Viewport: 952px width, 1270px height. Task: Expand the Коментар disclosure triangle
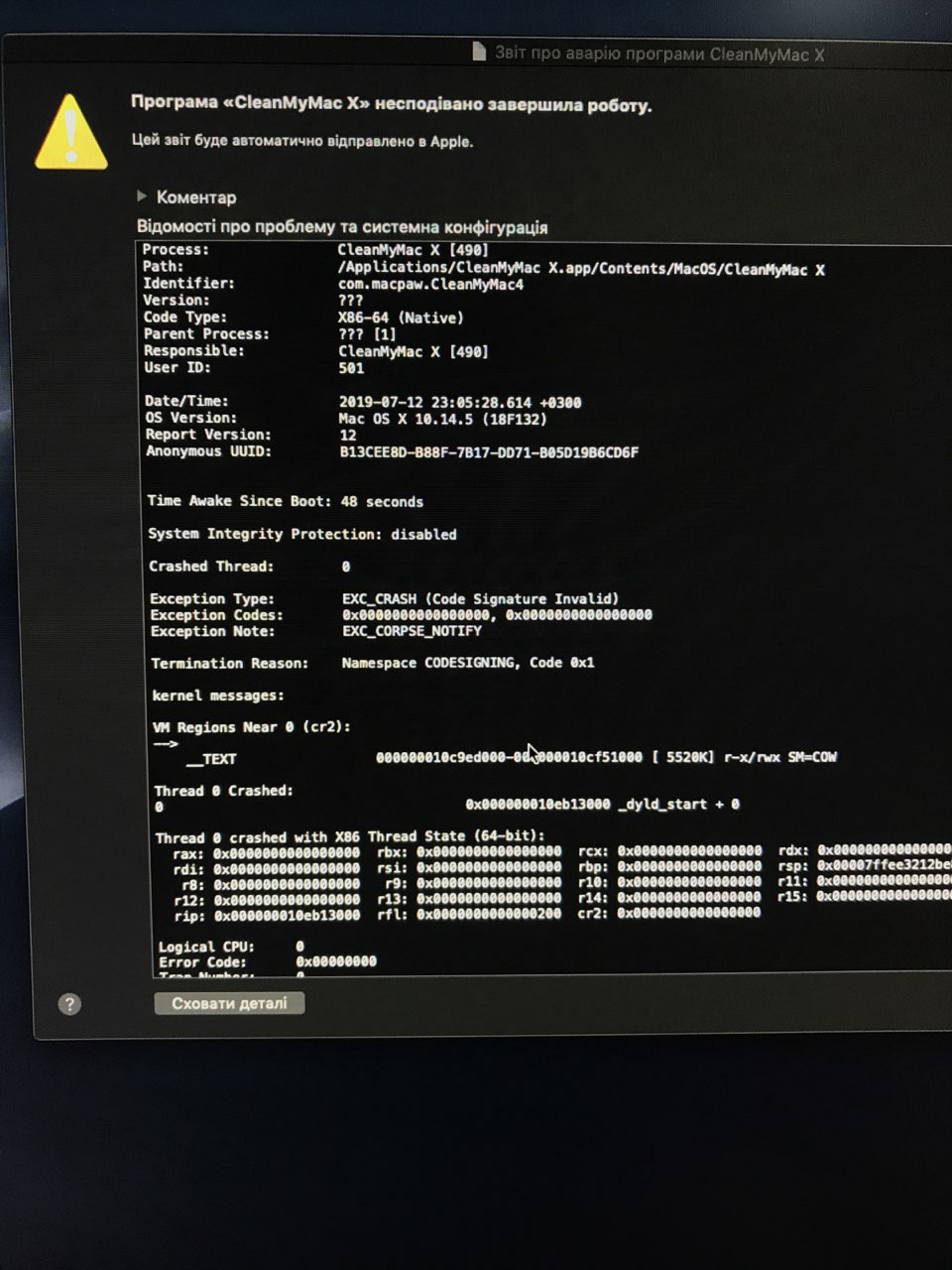pos(142,196)
